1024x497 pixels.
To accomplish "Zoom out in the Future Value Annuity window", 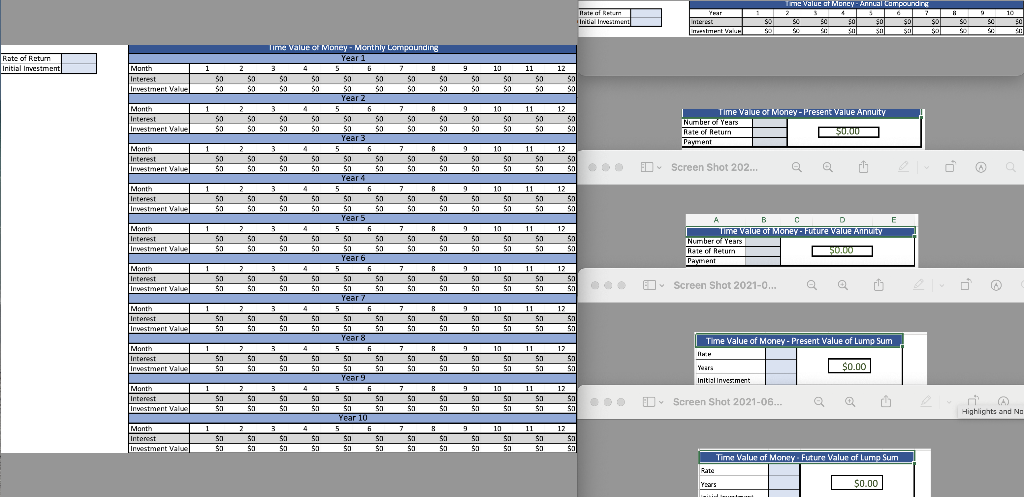I will click(x=797, y=167).
